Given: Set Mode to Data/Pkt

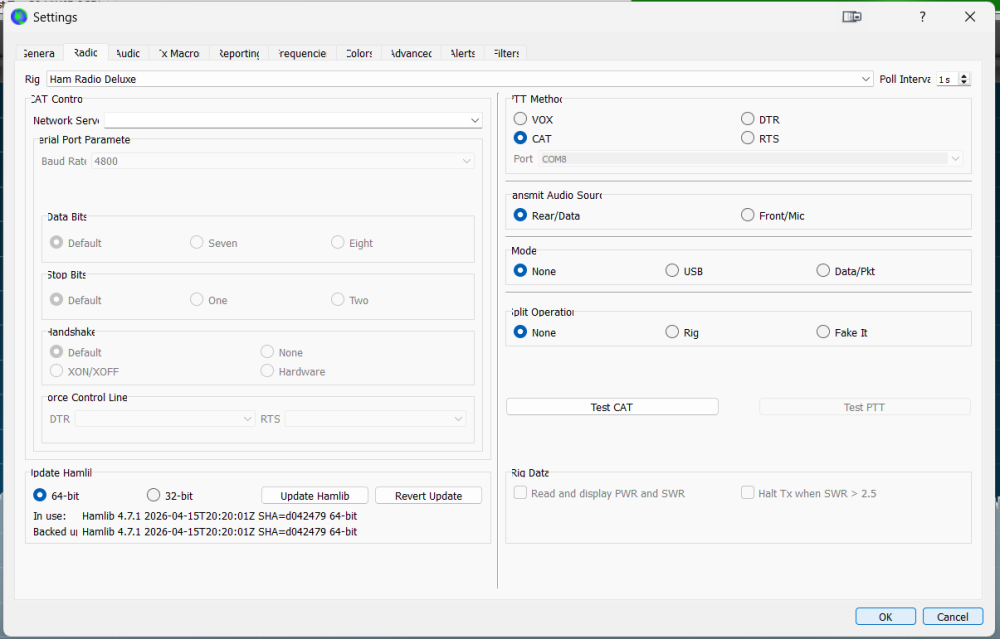Looking at the screenshot, I should pos(846,271).
